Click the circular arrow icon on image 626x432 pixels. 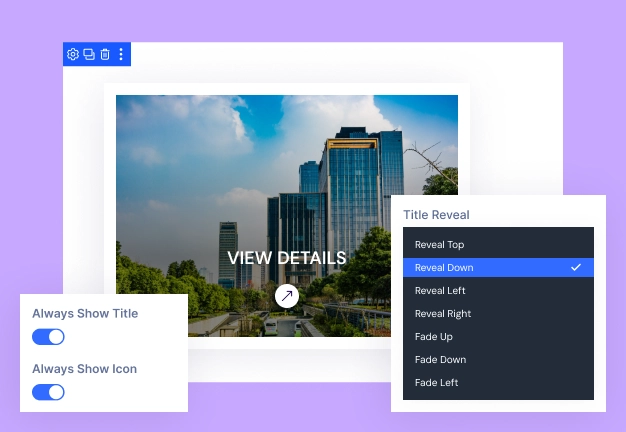point(287,295)
